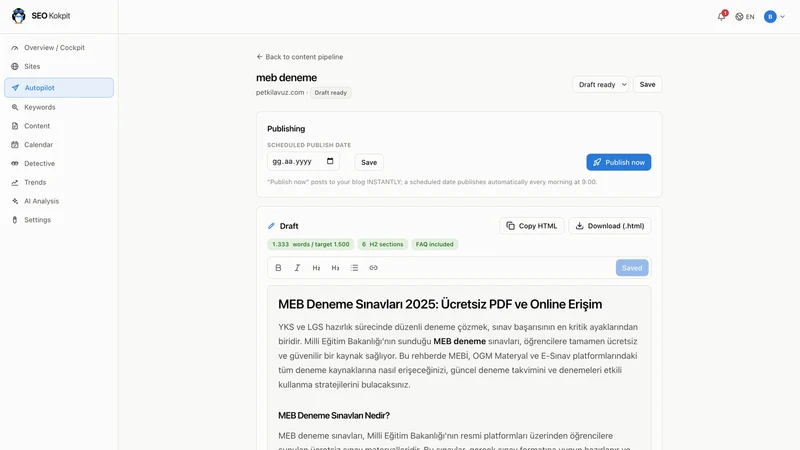
Task: Click the 6 H2 sections badge
Action: pyautogui.click(x=383, y=244)
